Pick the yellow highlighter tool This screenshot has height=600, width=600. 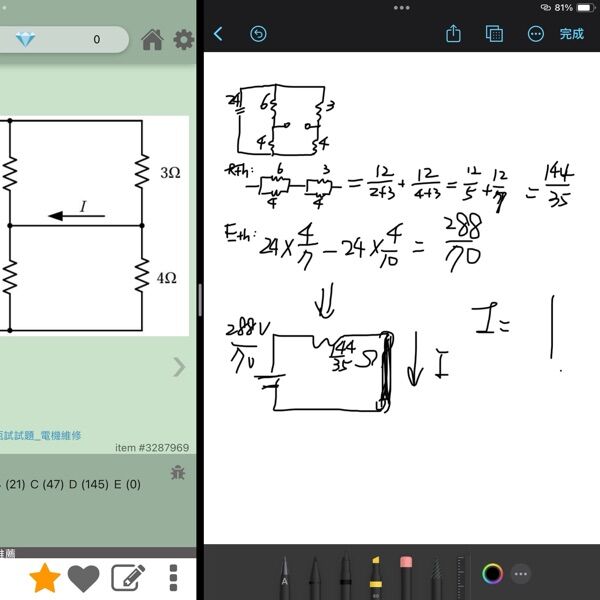click(376, 574)
